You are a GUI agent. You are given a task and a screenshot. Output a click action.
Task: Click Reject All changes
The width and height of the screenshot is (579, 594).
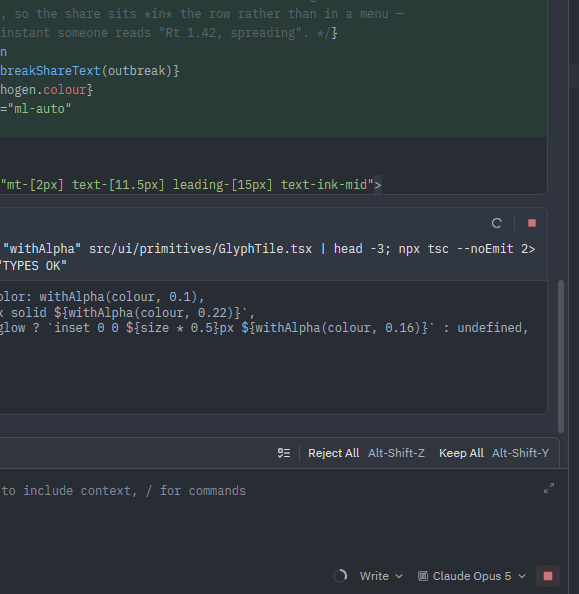[333, 453]
